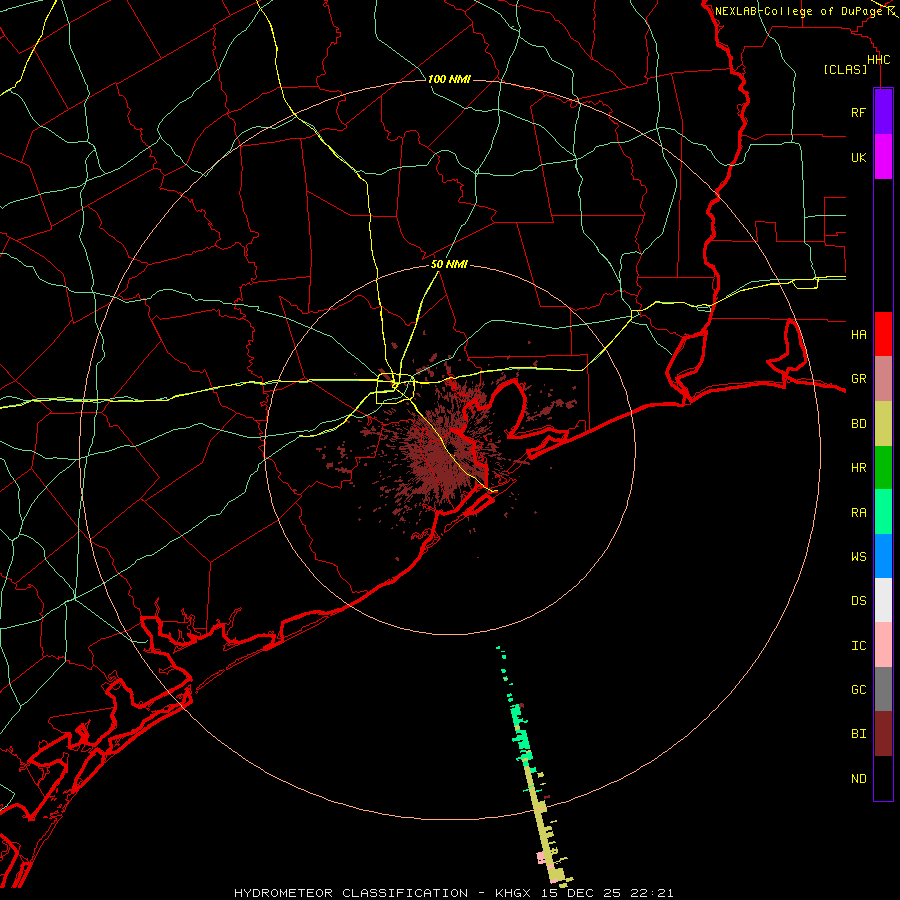Click the GR legend label

[x=858, y=379]
